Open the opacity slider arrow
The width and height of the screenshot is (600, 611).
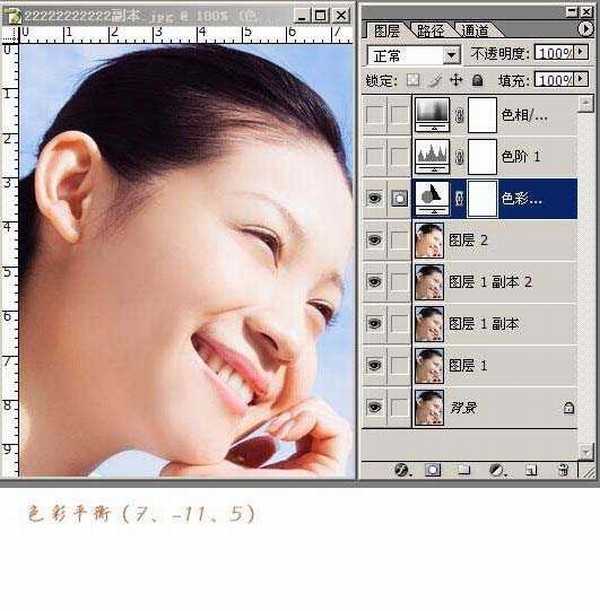pyautogui.click(x=581, y=52)
